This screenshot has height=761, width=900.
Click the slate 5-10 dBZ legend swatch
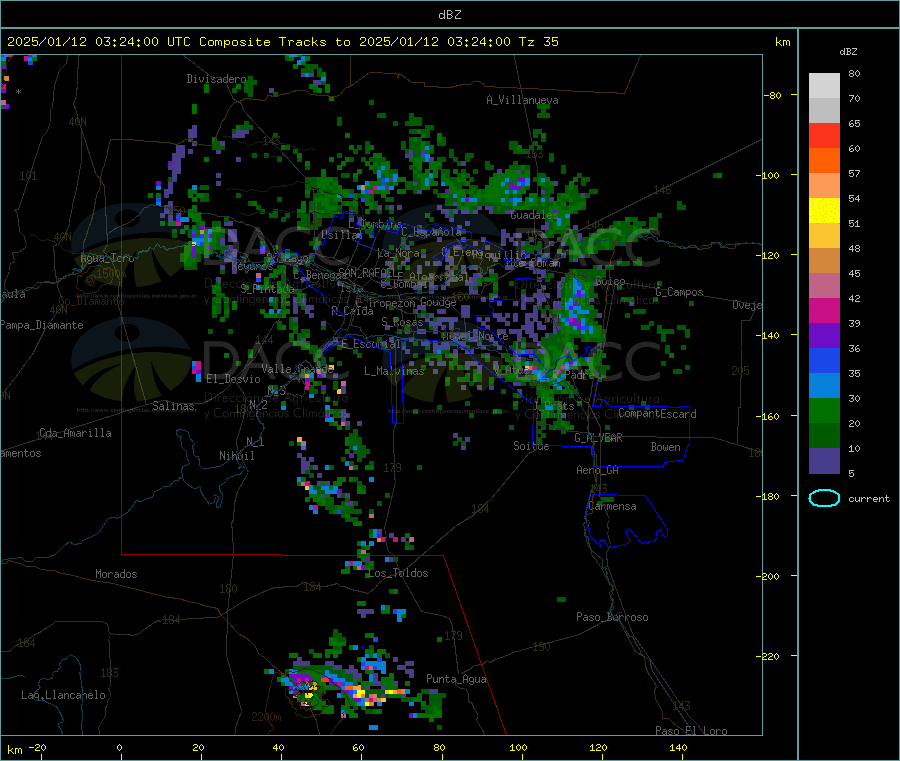(824, 461)
